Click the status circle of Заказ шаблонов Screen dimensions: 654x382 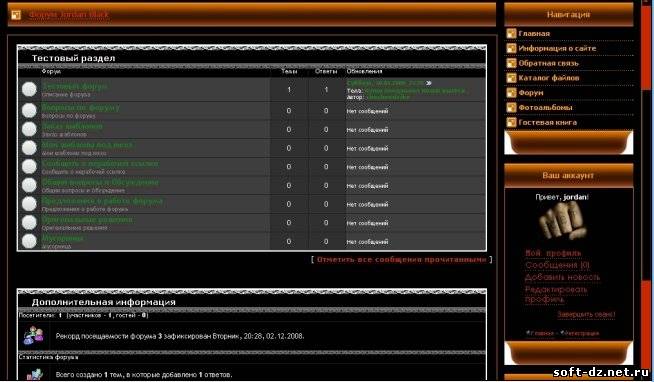[x=29, y=129]
